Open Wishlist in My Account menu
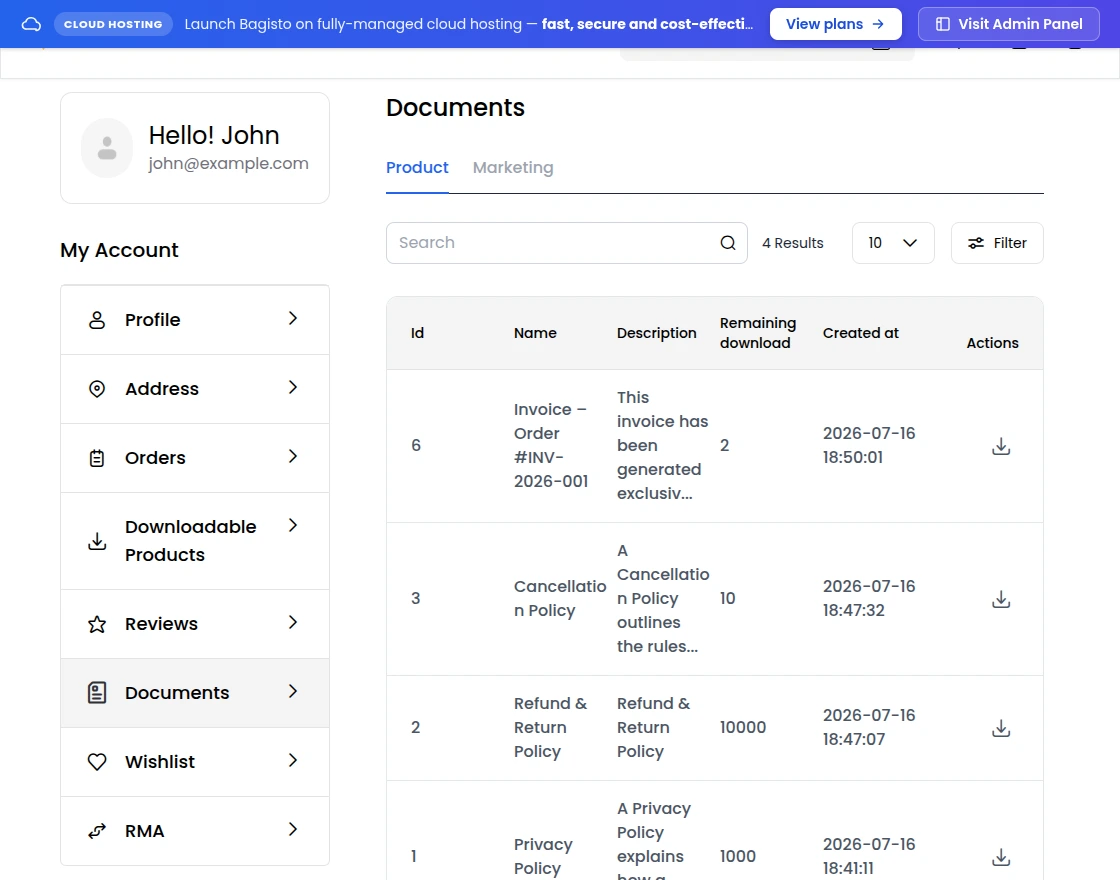This screenshot has height=880, width=1120. [x=195, y=762]
